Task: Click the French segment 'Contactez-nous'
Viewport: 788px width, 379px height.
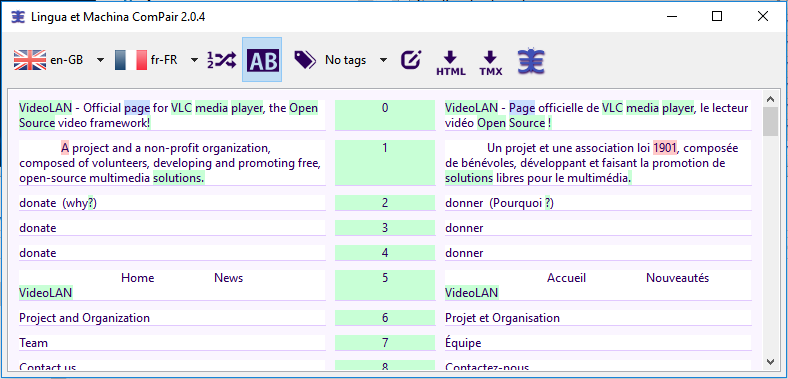Action: pos(487,367)
